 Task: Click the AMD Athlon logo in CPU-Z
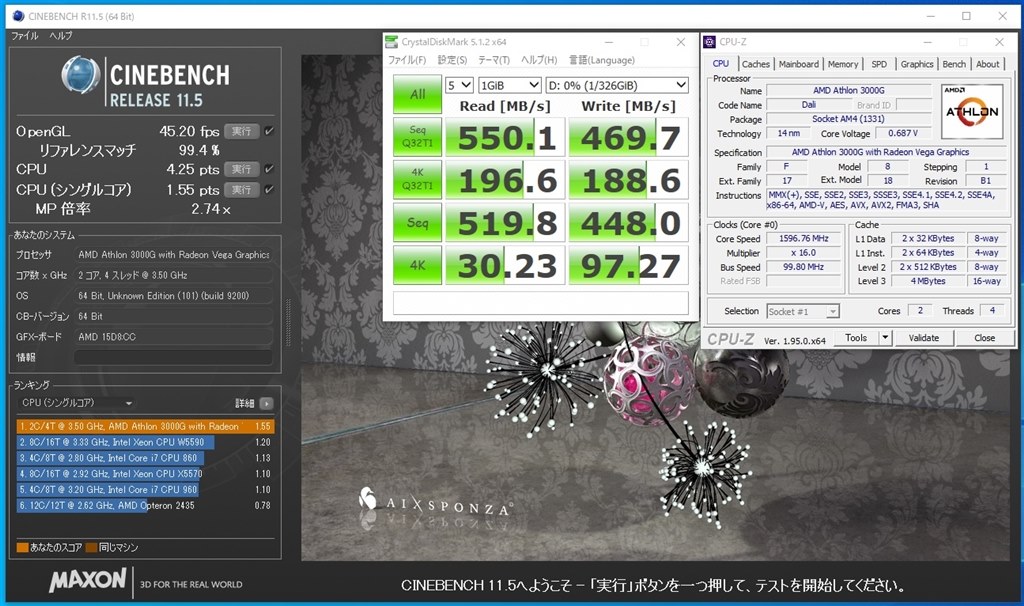tap(972, 111)
